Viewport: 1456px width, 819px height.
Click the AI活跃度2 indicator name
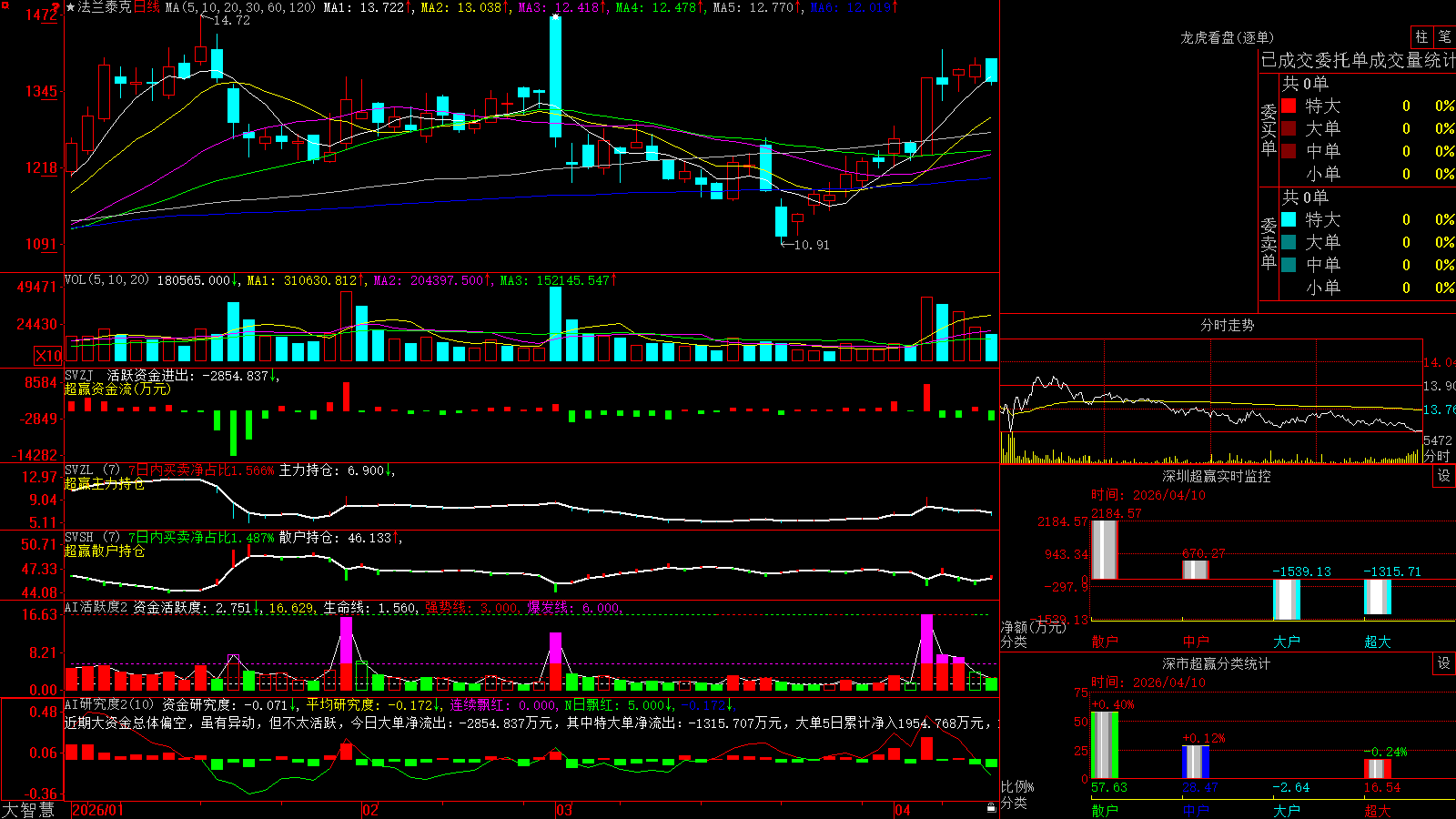(96, 607)
